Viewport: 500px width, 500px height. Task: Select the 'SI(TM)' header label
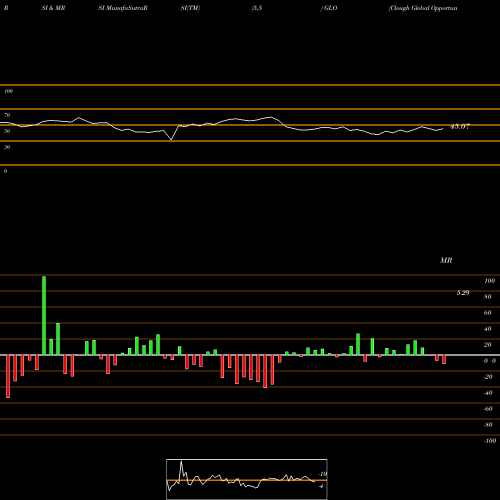coord(190,8)
